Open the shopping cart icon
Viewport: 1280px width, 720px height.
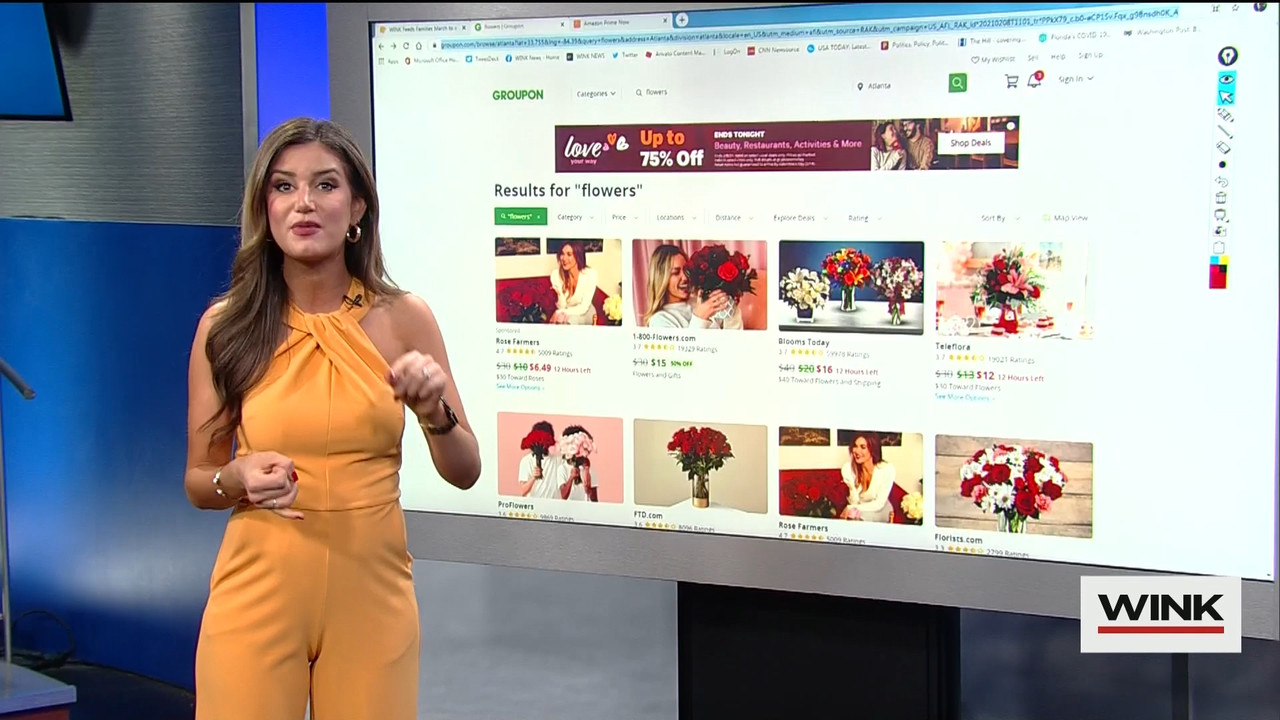1012,81
